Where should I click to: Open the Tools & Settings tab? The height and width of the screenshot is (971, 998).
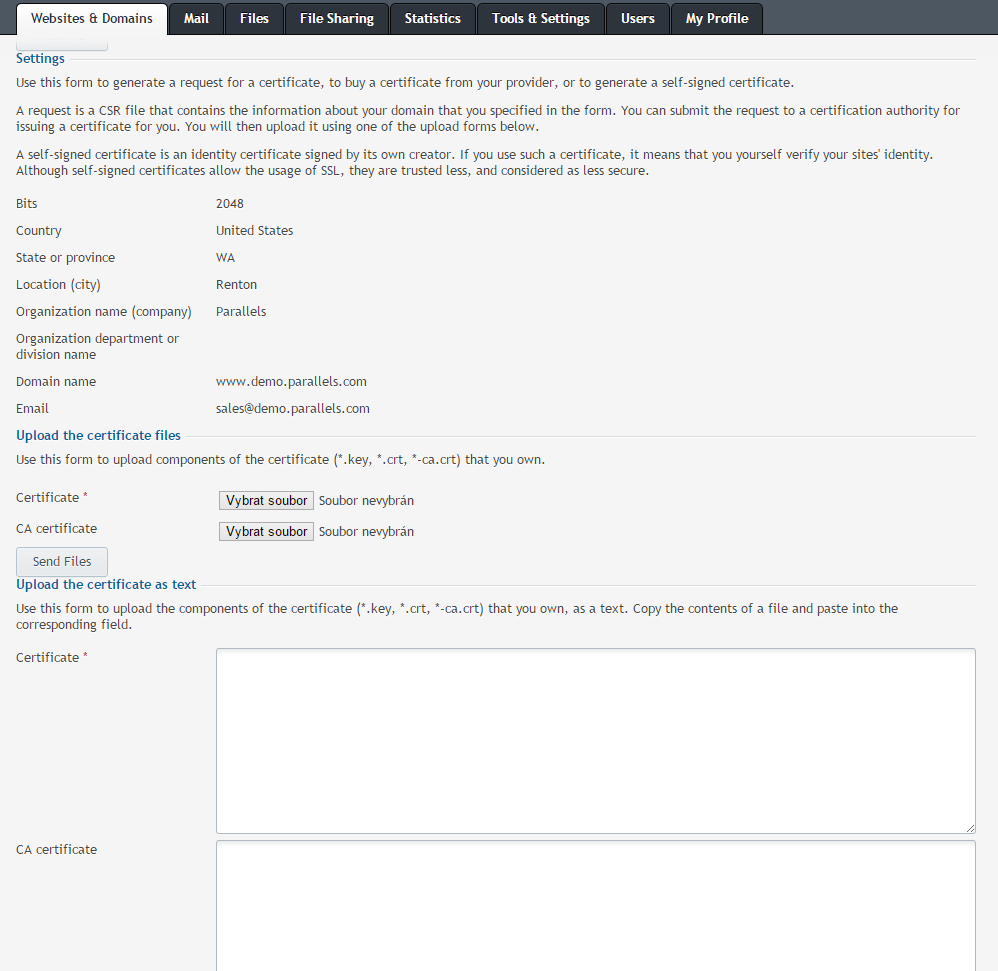[x=541, y=19]
